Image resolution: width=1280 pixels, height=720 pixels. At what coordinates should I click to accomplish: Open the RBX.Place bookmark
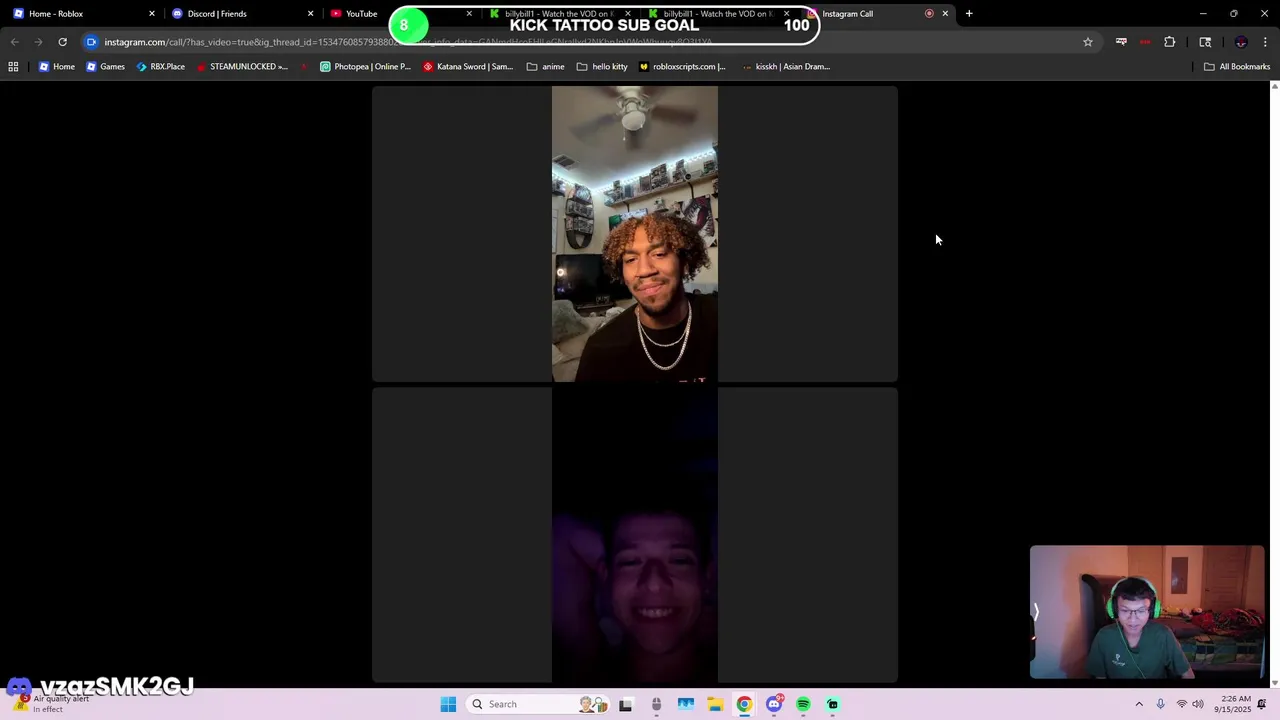161,67
